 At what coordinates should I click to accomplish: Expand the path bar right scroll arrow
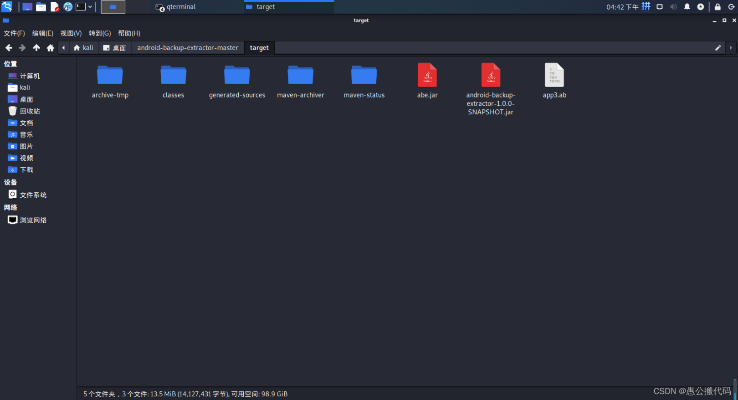point(731,47)
